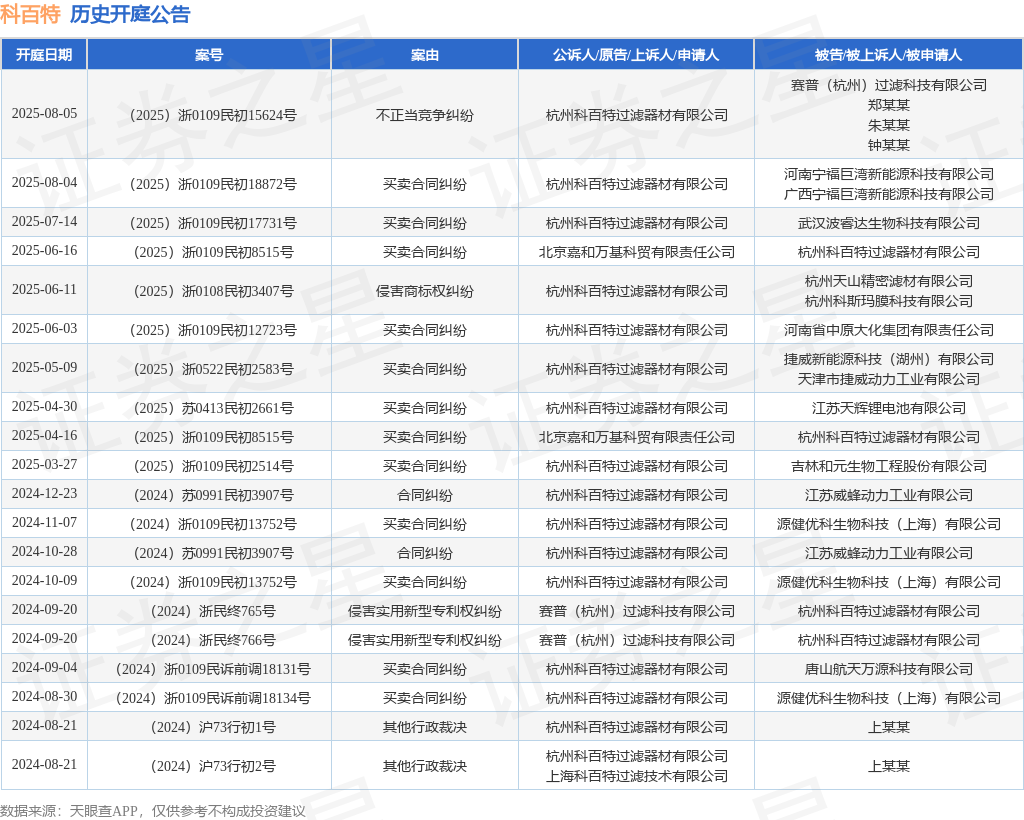The image size is (1024, 820).
Task: Click the date cell 2025-05-09
Action: tap(44, 368)
